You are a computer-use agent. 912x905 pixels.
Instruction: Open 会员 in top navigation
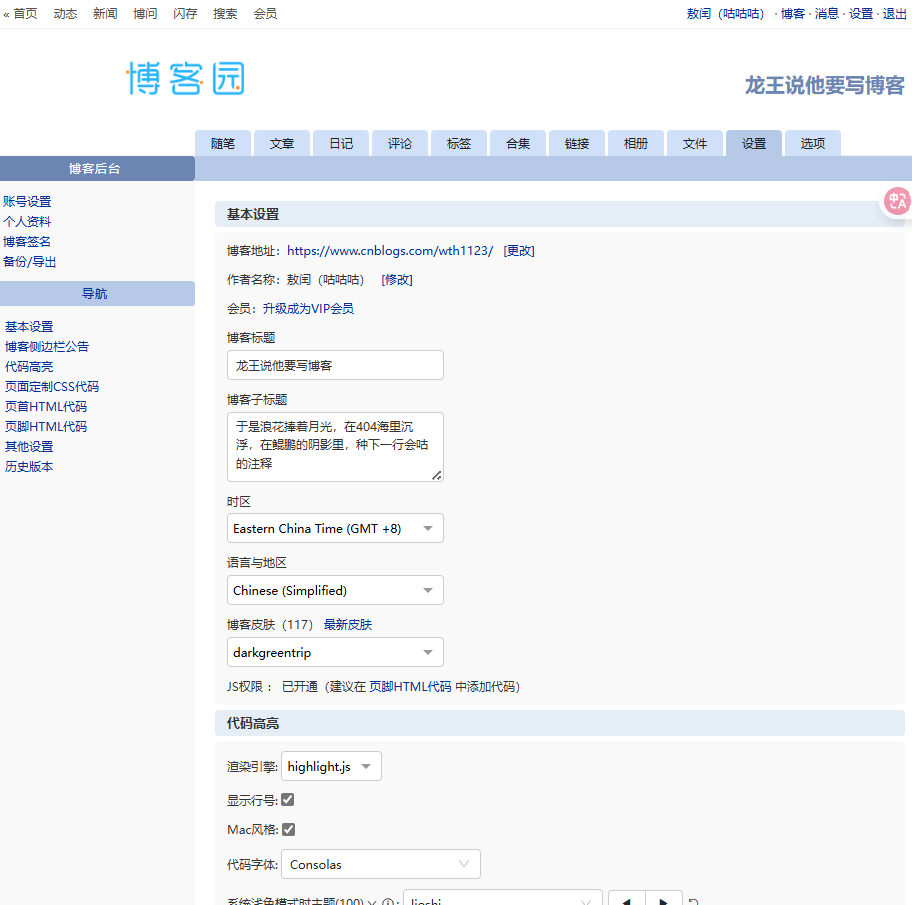[x=265, y=13]
